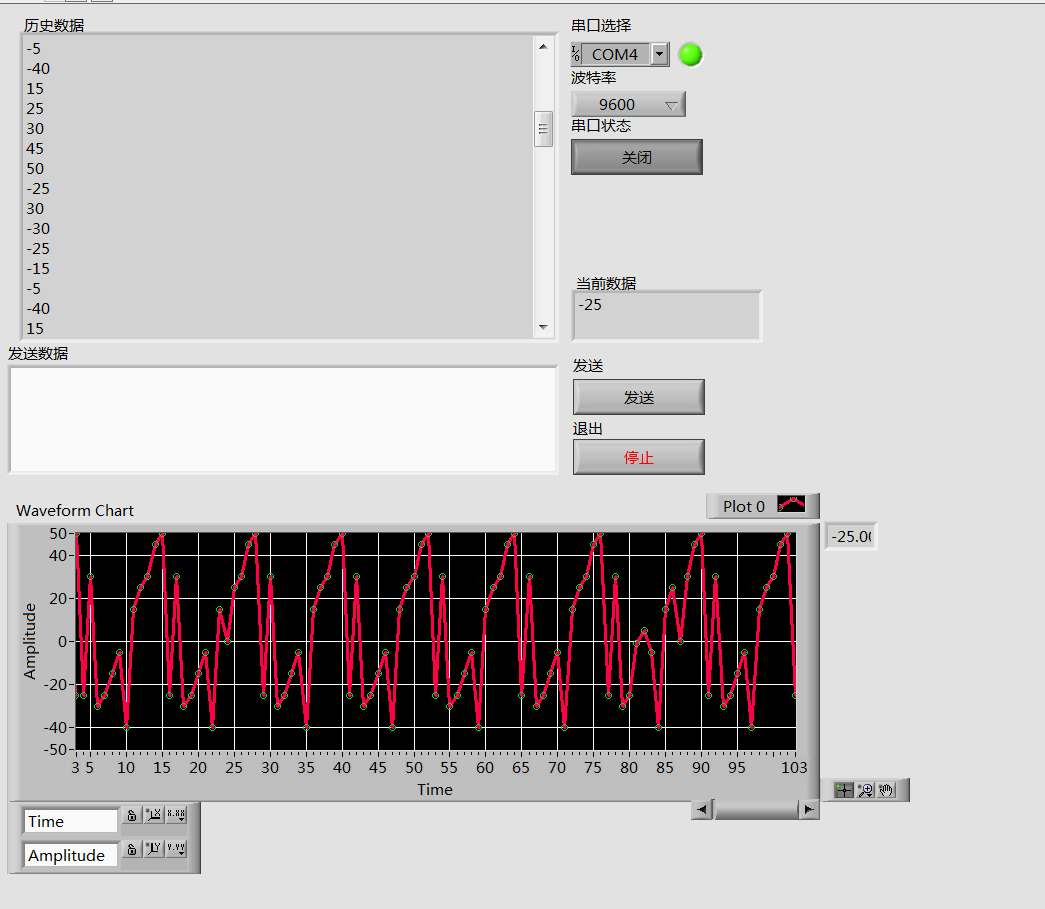Screen dimensions: 1045x909
Task: Click the 当前数据 current data field
Action: pos(666,316)
